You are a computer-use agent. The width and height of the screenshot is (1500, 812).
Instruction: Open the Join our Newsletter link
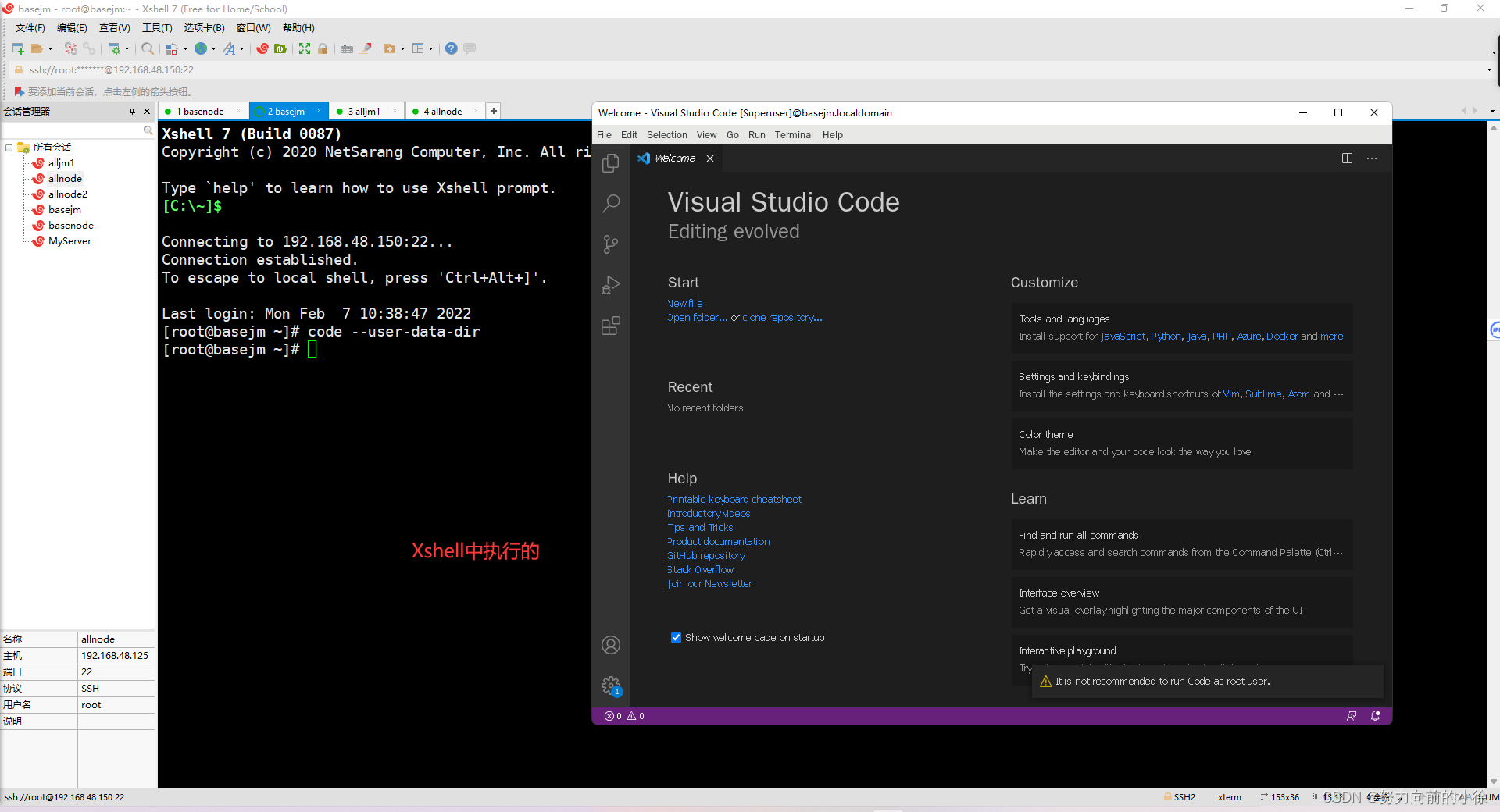(x=710, y=583)
